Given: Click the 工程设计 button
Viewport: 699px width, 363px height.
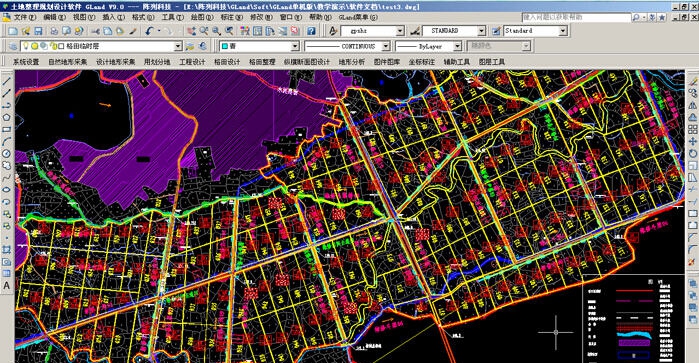Looking at the screenshot, I should [192, 62].
